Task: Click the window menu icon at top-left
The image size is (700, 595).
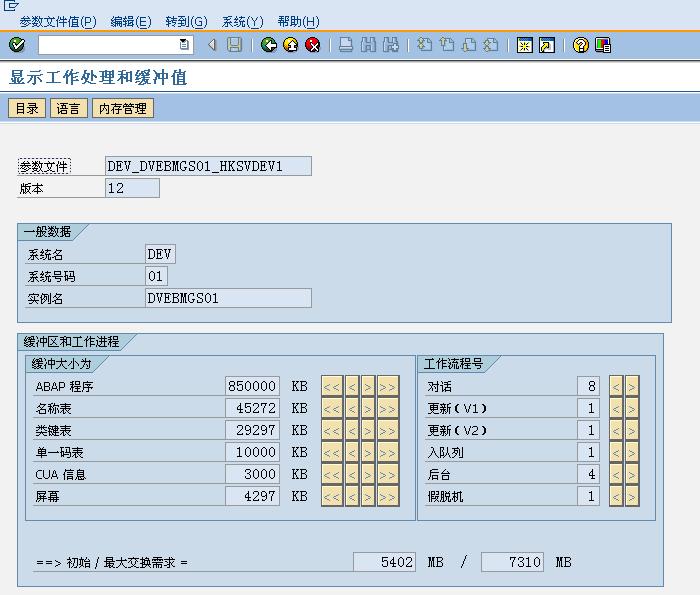Action: pos(11,5)
